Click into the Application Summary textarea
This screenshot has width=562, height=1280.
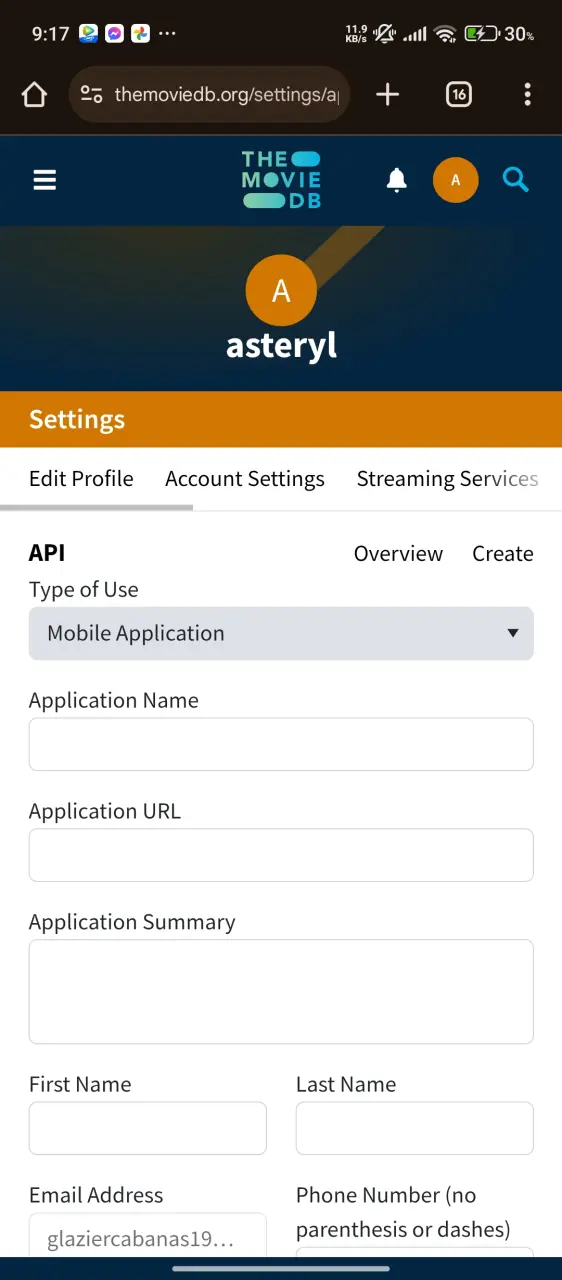point(281,992)
